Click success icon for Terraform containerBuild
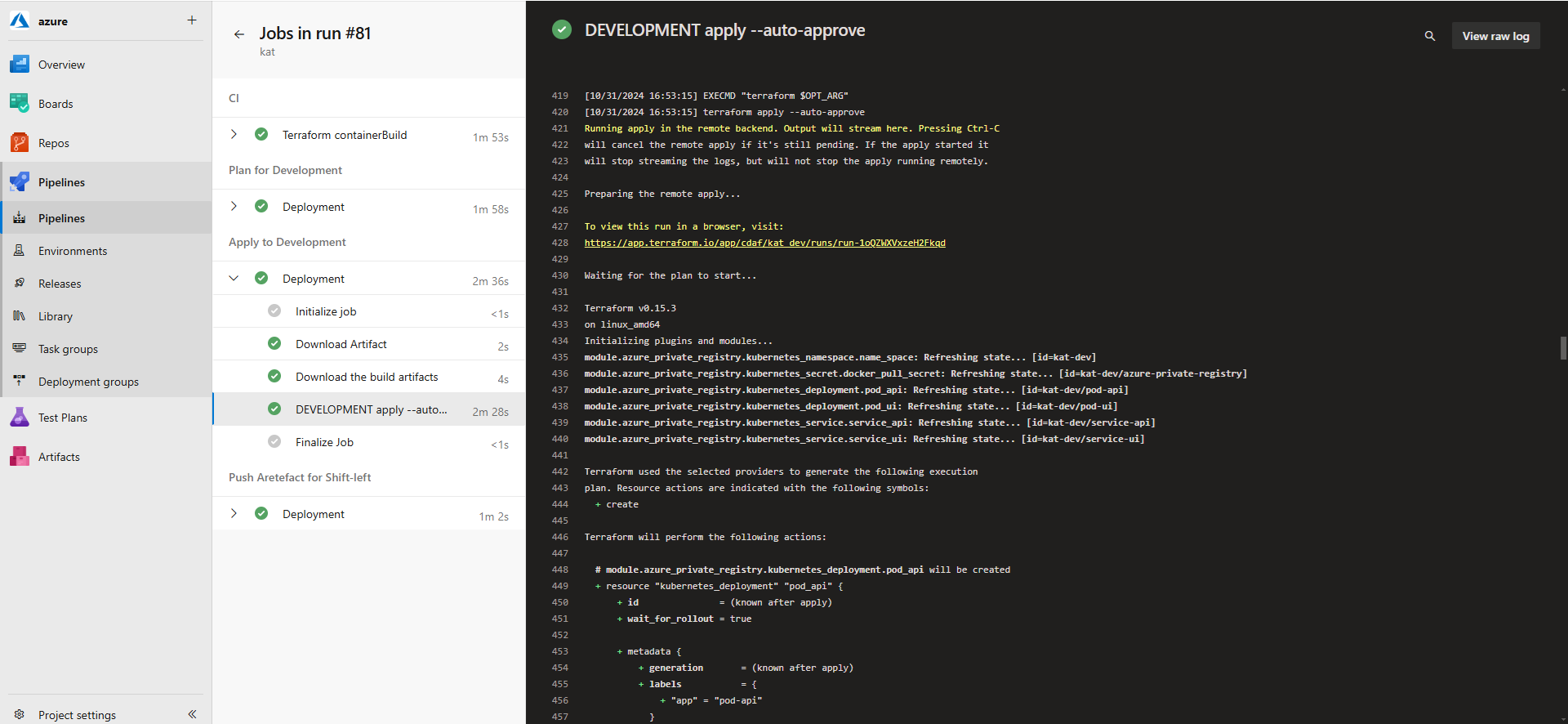The width and height of the screenshot is (1568, 724). tap(261, 134)
